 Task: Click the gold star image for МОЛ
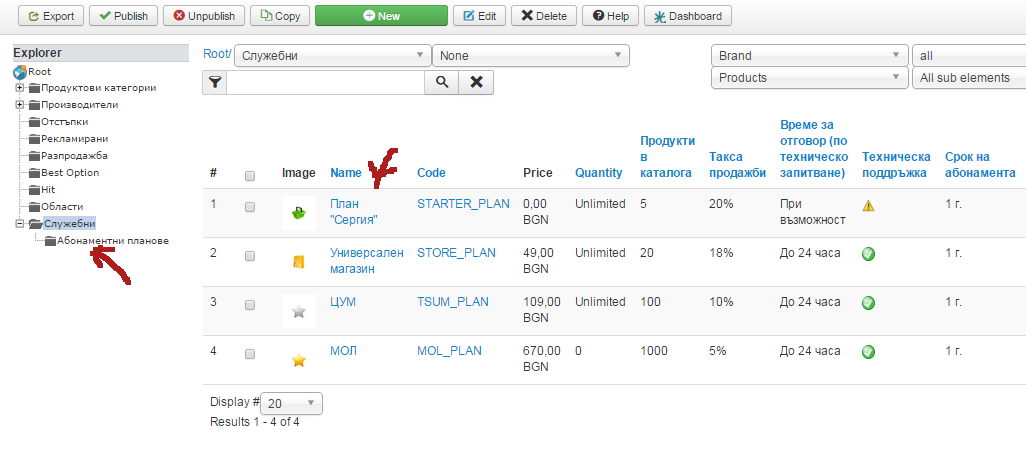(298, 360)
